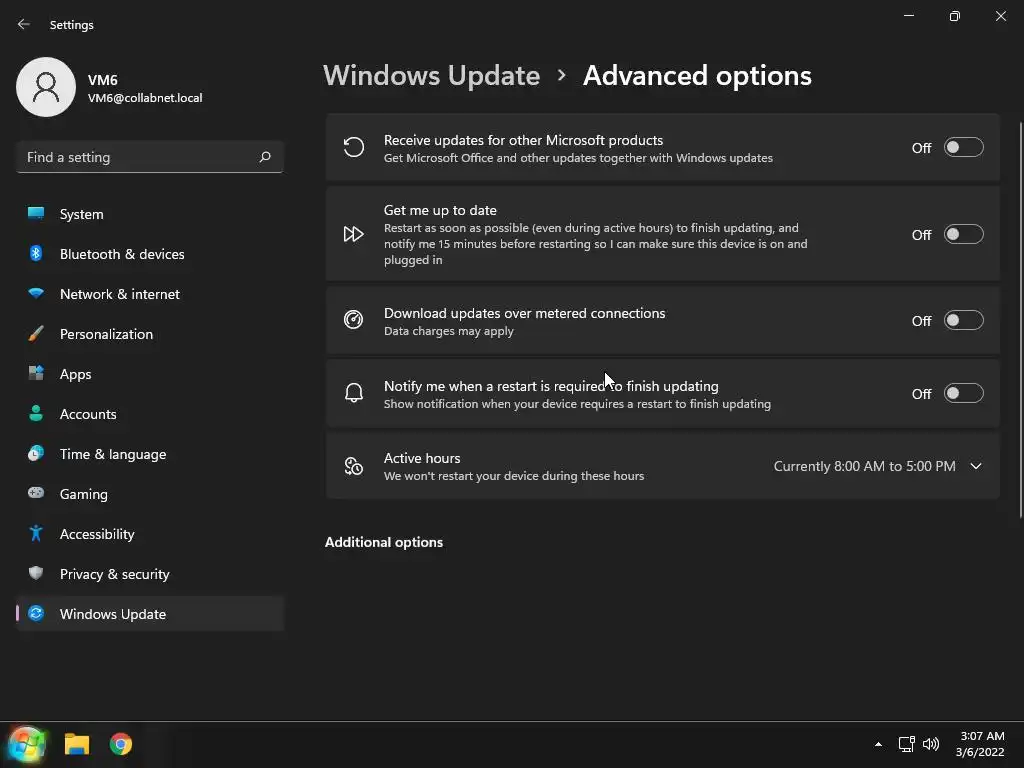Enable Receive updates for other Microsoft products
The height and width of the screenshot is (768, 1024).
pos(963,148)
